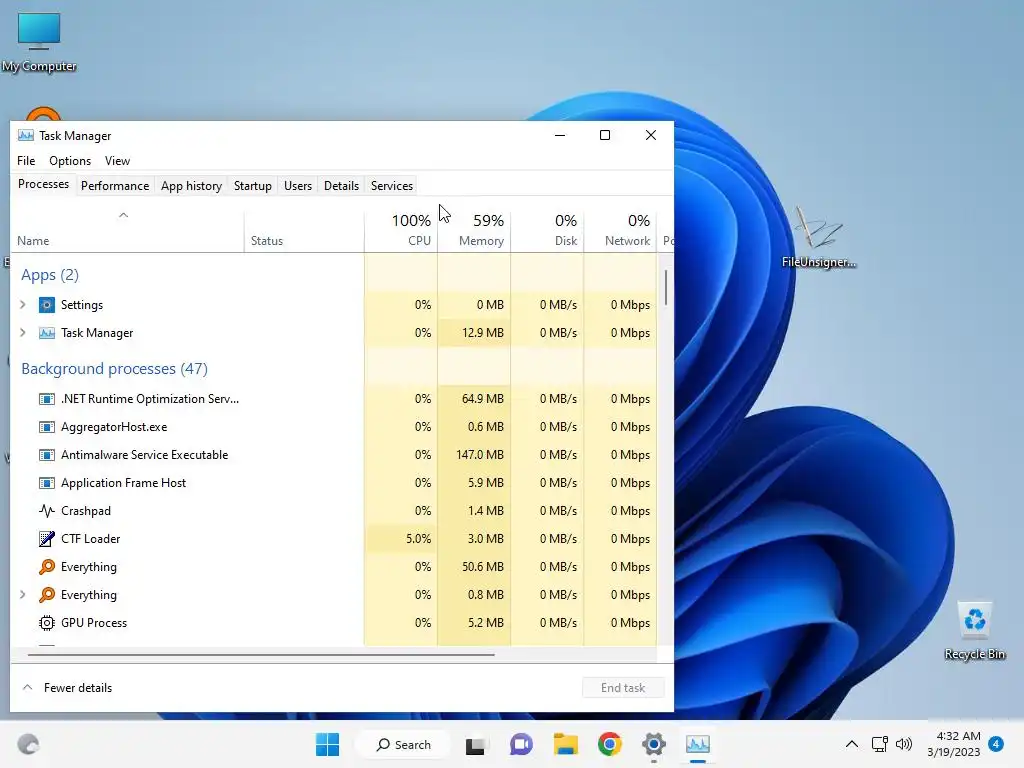
Task: Open Settings gear on the taskbar
Action: (x=654, y=744)
